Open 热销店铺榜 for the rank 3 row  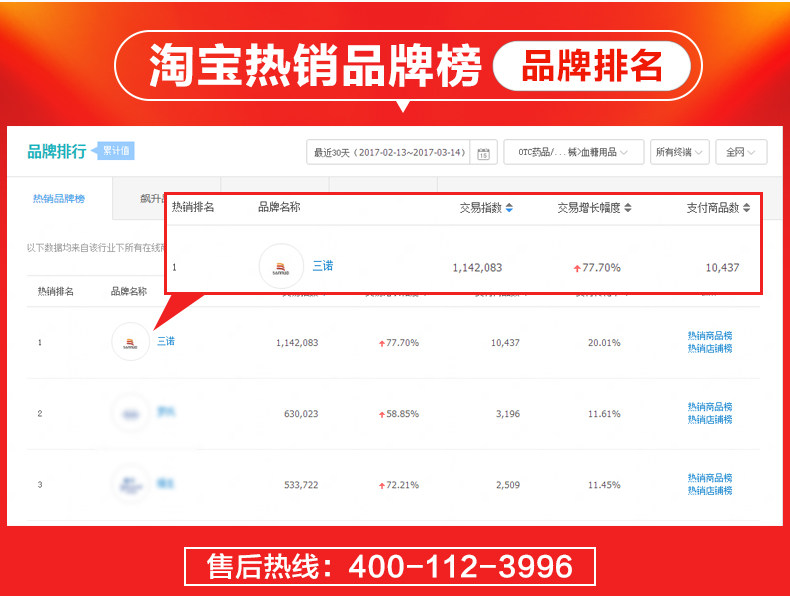tap(709, 491)
